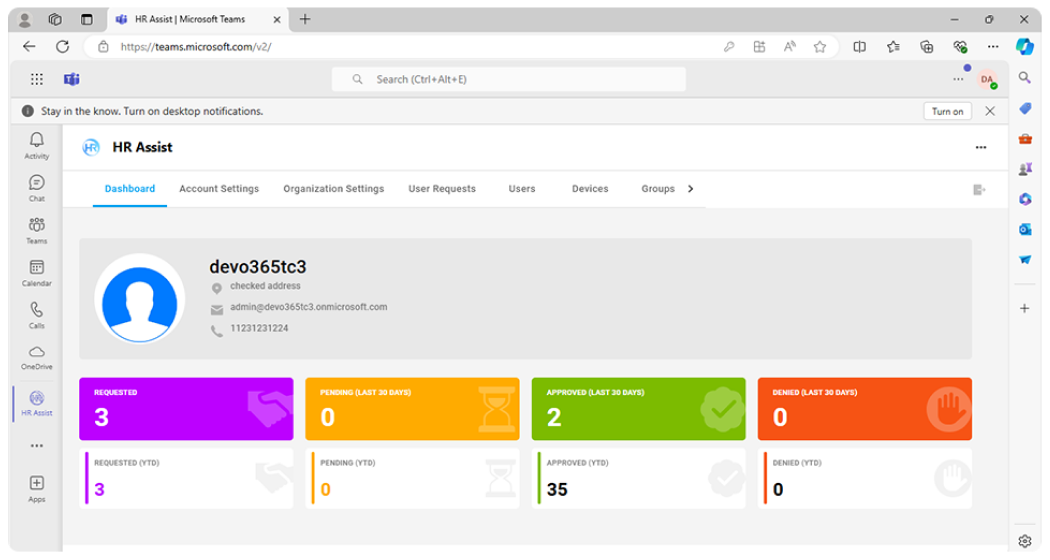Show more apps in Teams sidebar
The height and width of the screenshot is (560, 1050).
[37, 445]
